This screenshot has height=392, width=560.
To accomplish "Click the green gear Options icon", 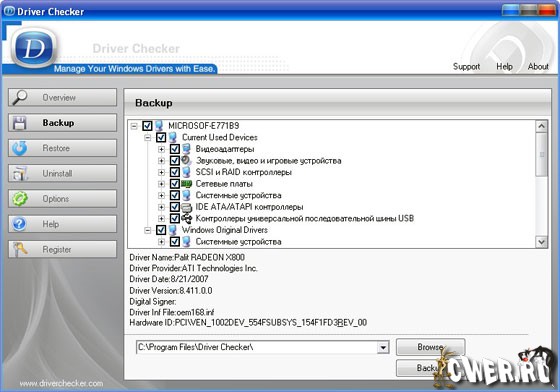I will coord(20,199).
